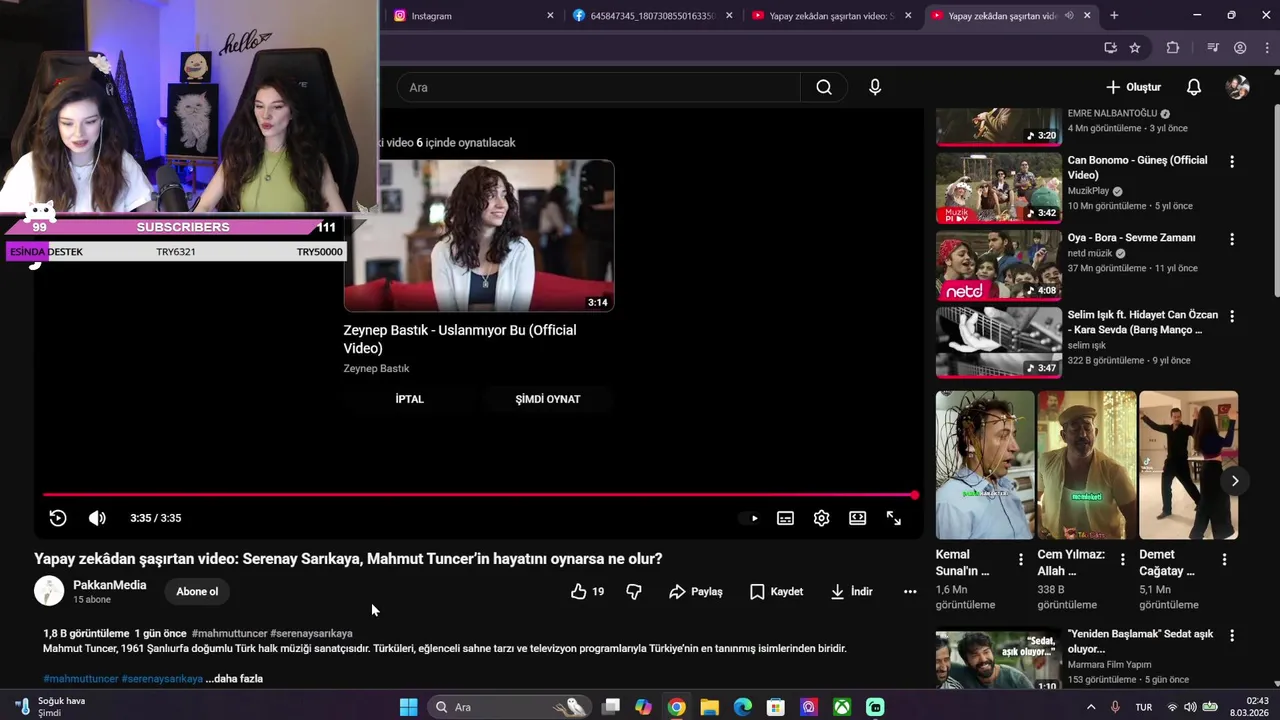Viewport: 1280px width, 720px height.
Task: Open options menu for Can Bonomo - Güneş
Action: click(x=1232, y=162)
